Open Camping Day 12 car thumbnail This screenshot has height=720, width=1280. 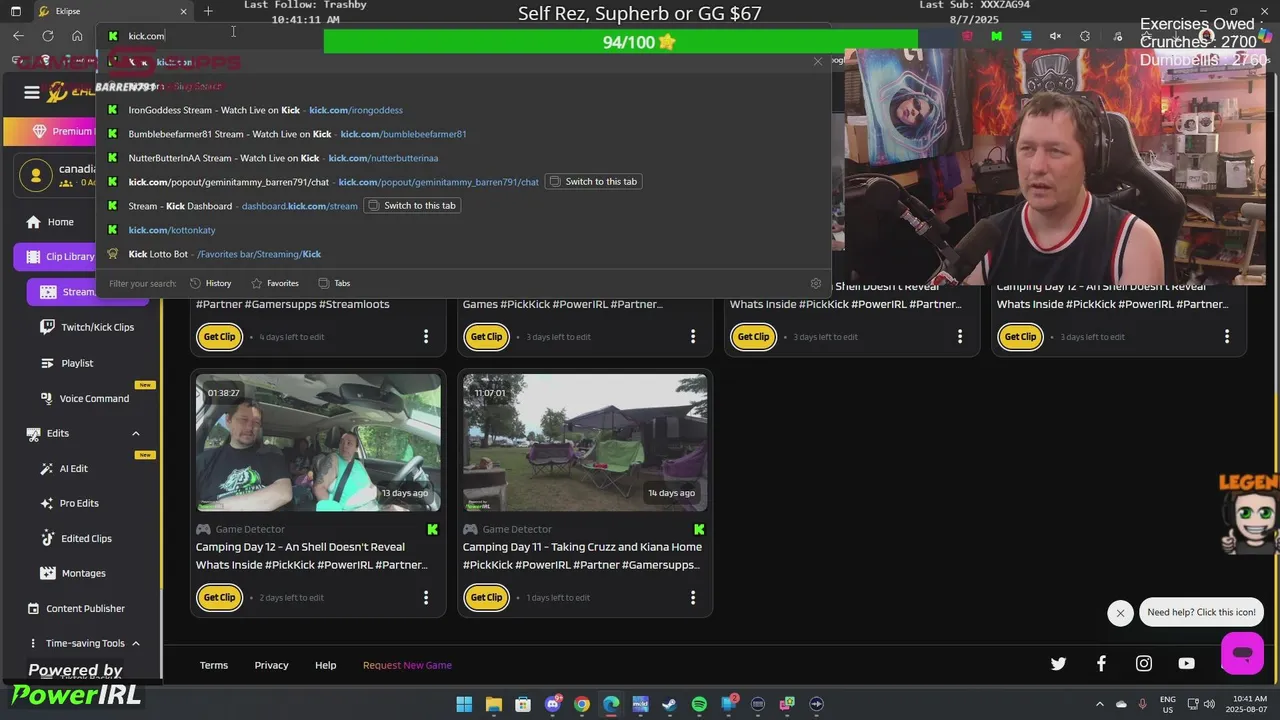tap(318, 443)
